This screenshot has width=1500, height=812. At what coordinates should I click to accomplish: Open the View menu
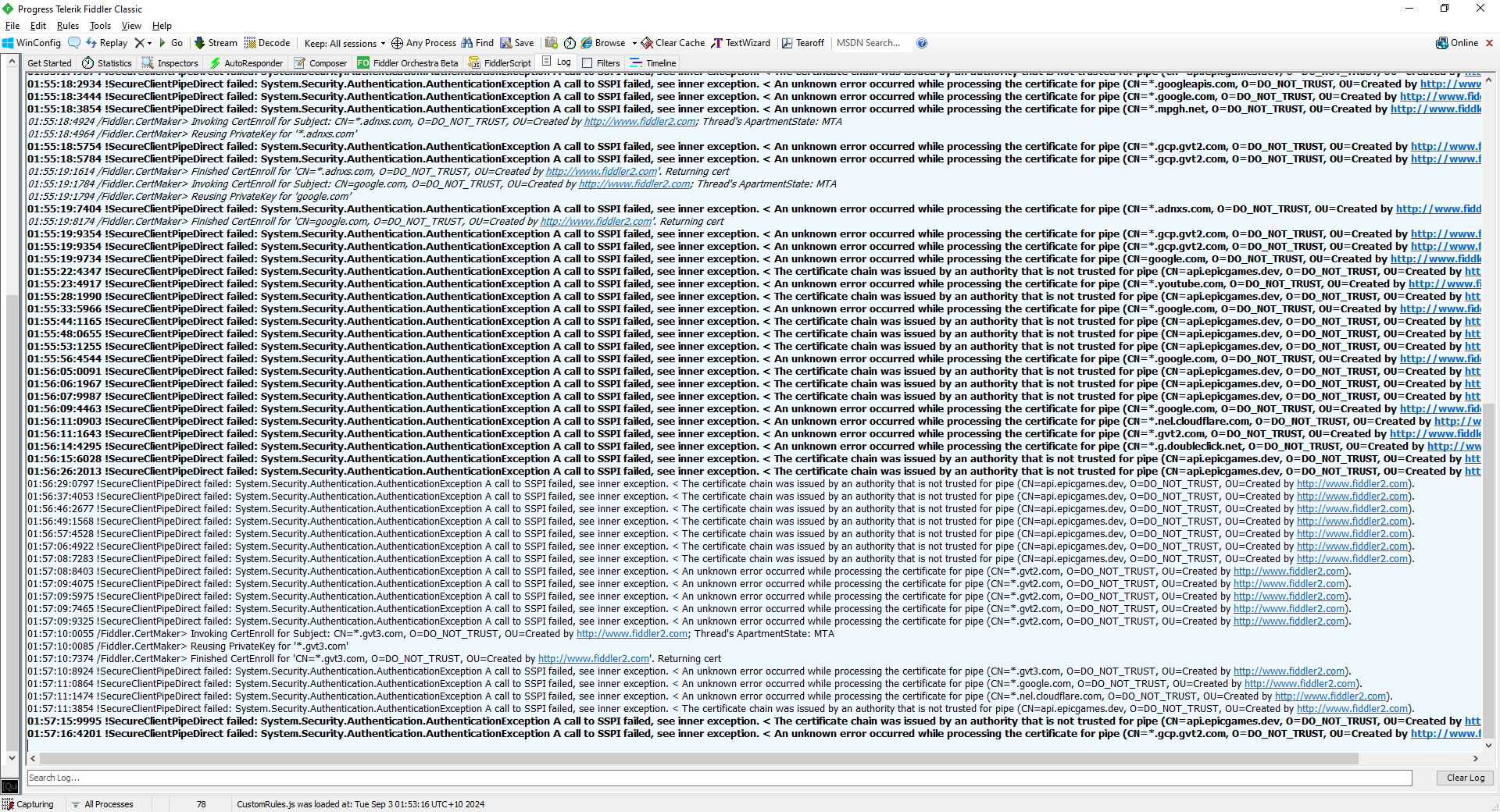pyautogui.click(x=131, y=26)
